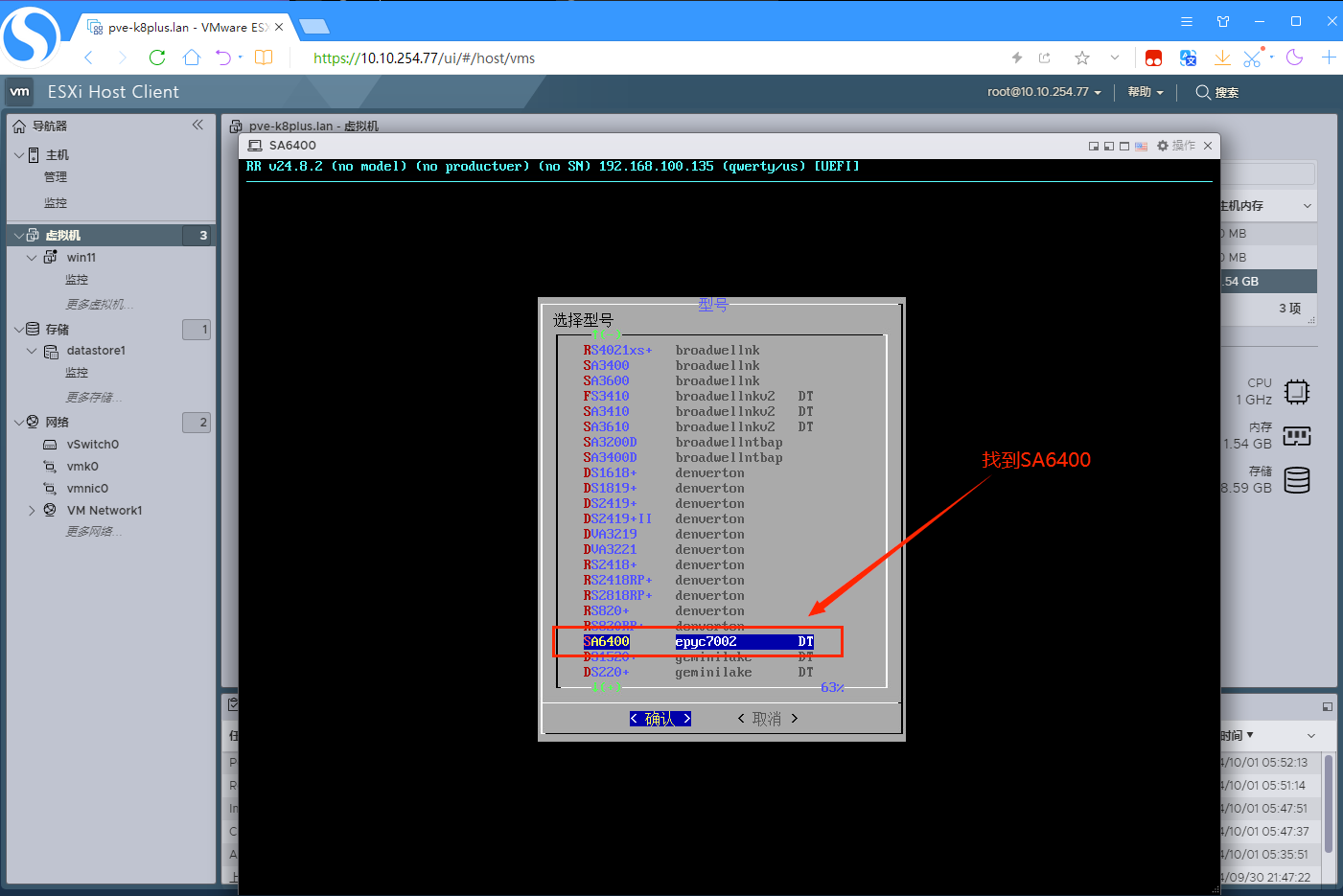The image size is (1343, 896).
Task: Select vSwitch0 in the network tree
Action: (93, 445)
